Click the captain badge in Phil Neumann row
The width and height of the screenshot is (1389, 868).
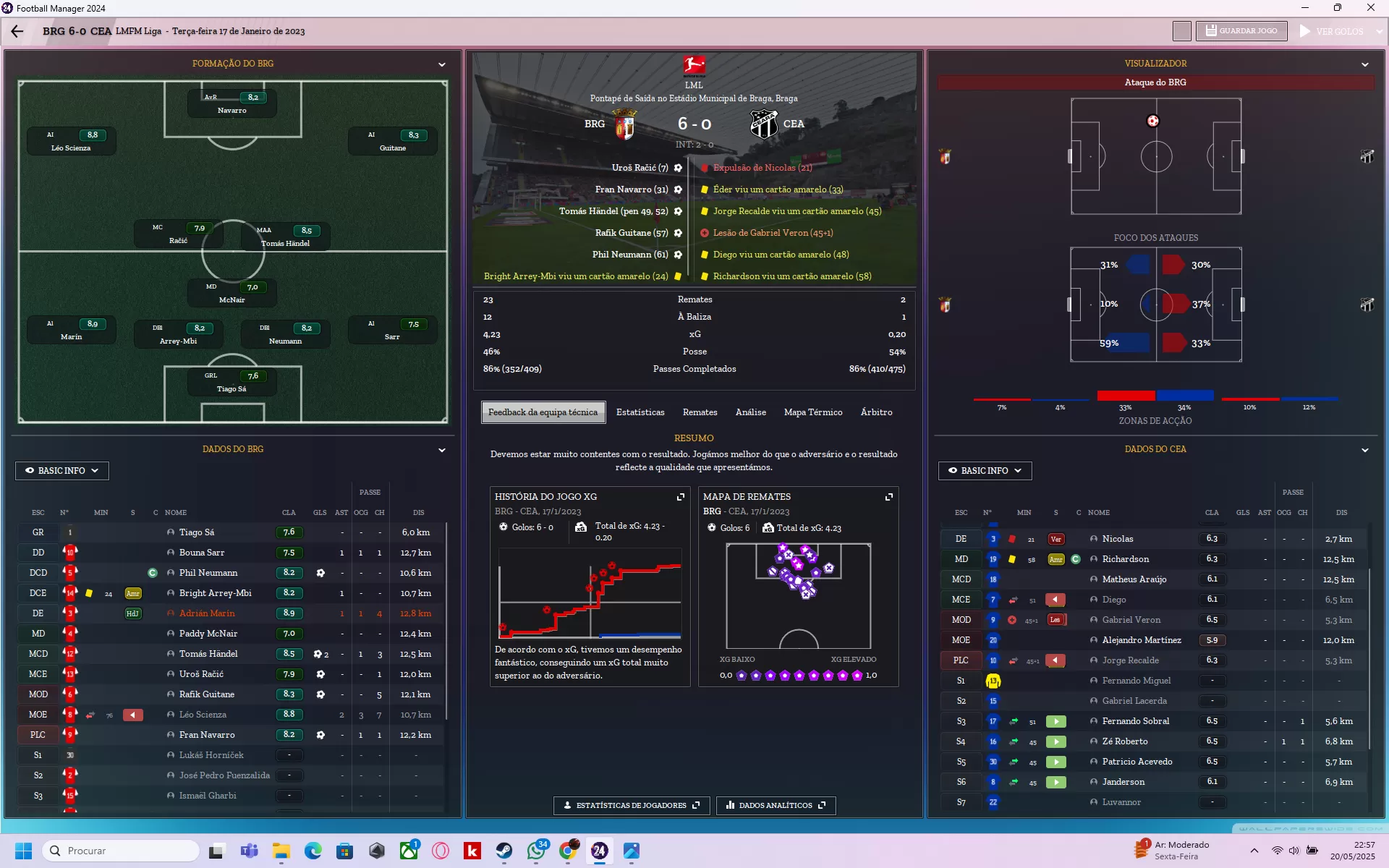click(153, 573)
